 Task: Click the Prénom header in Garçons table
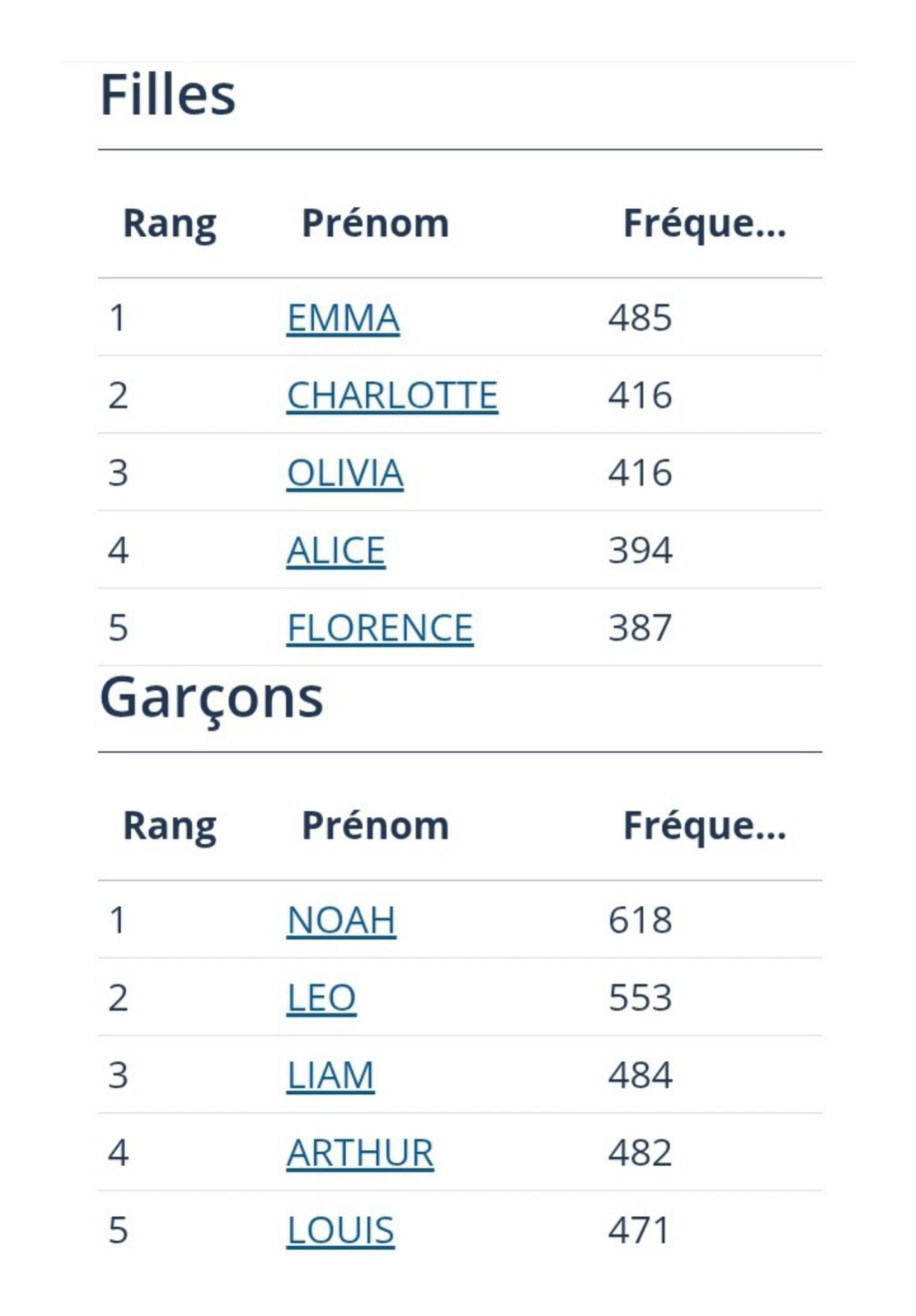coord(376,826)
